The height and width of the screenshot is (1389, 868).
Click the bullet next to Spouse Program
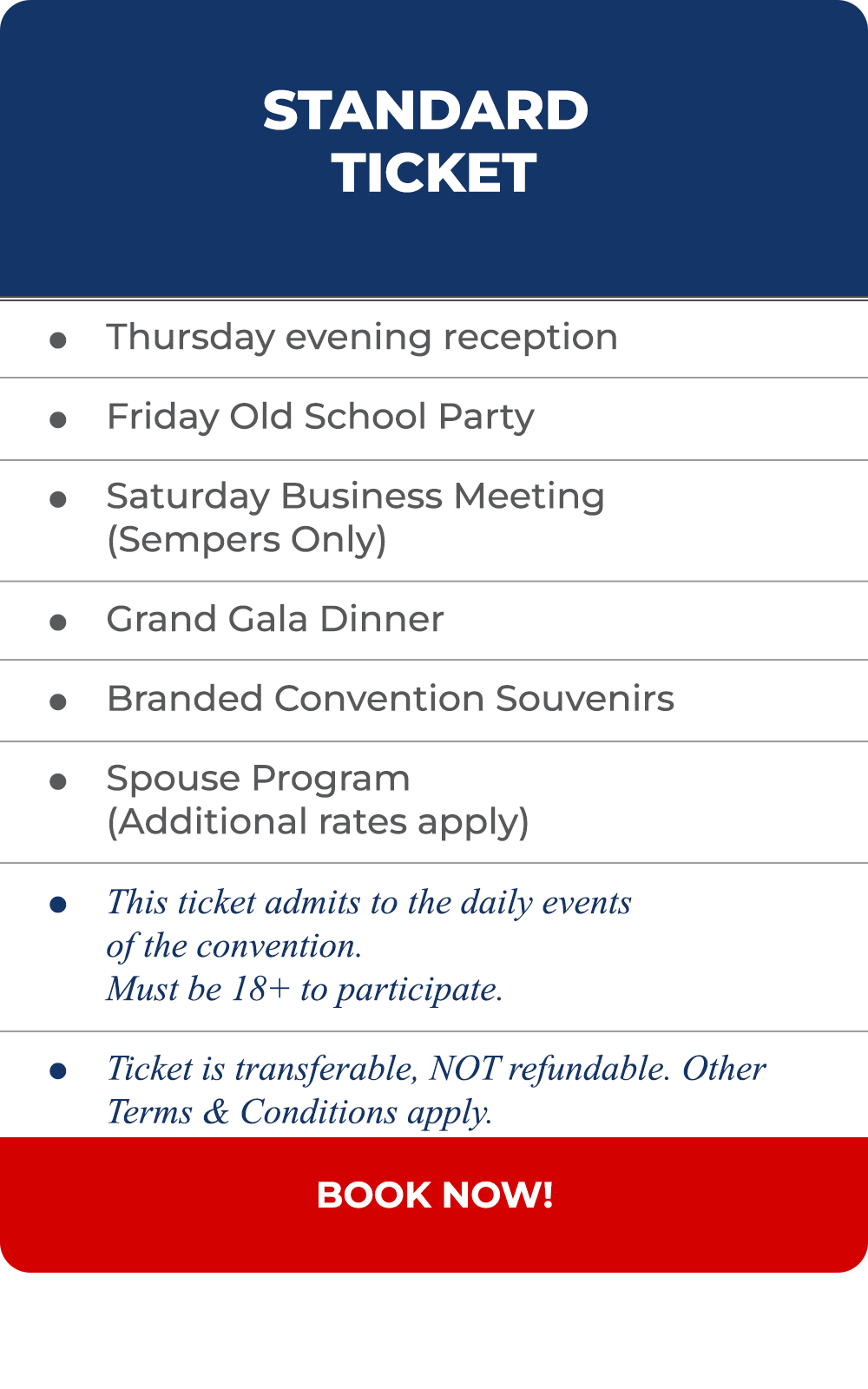pos(58,781)
